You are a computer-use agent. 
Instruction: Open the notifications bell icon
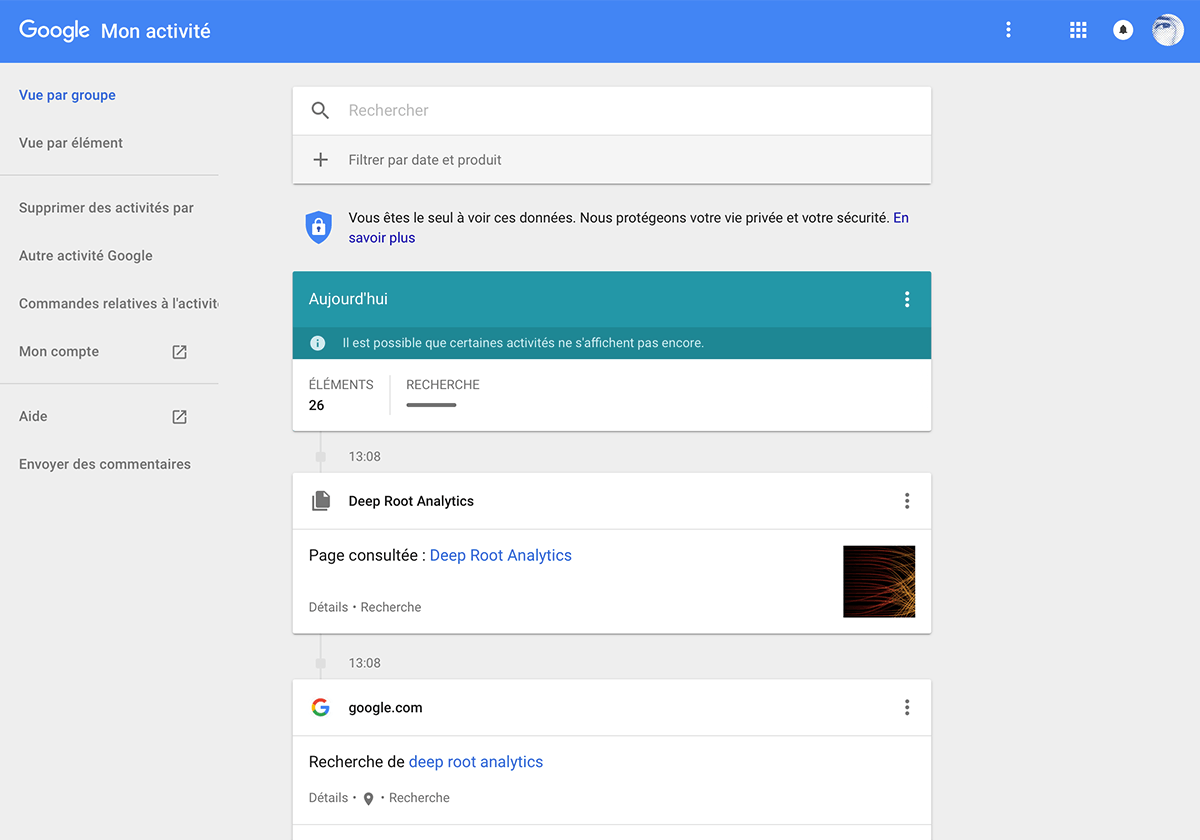[x=1123, y=30]
